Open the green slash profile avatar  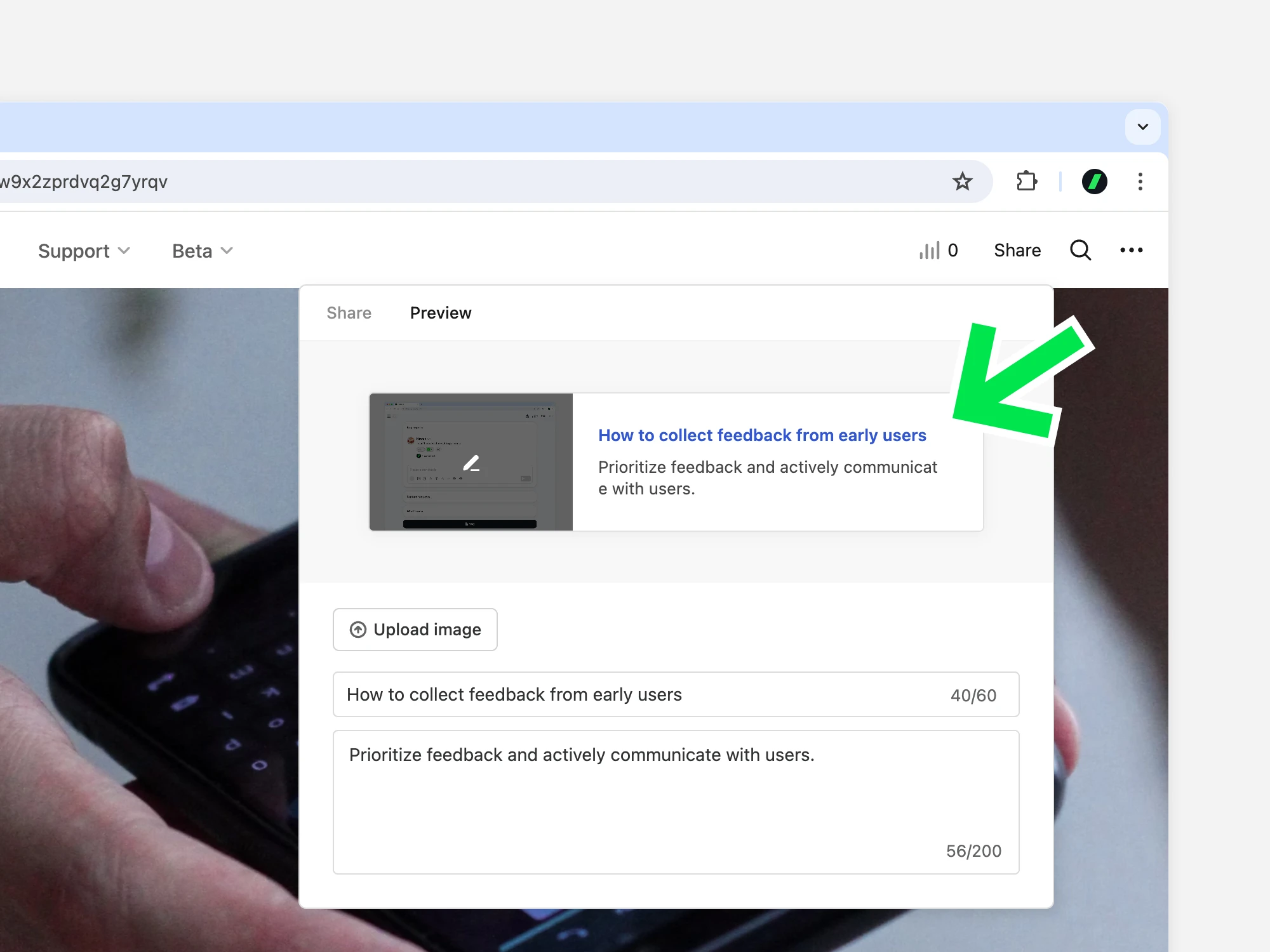pos(1094,182)
